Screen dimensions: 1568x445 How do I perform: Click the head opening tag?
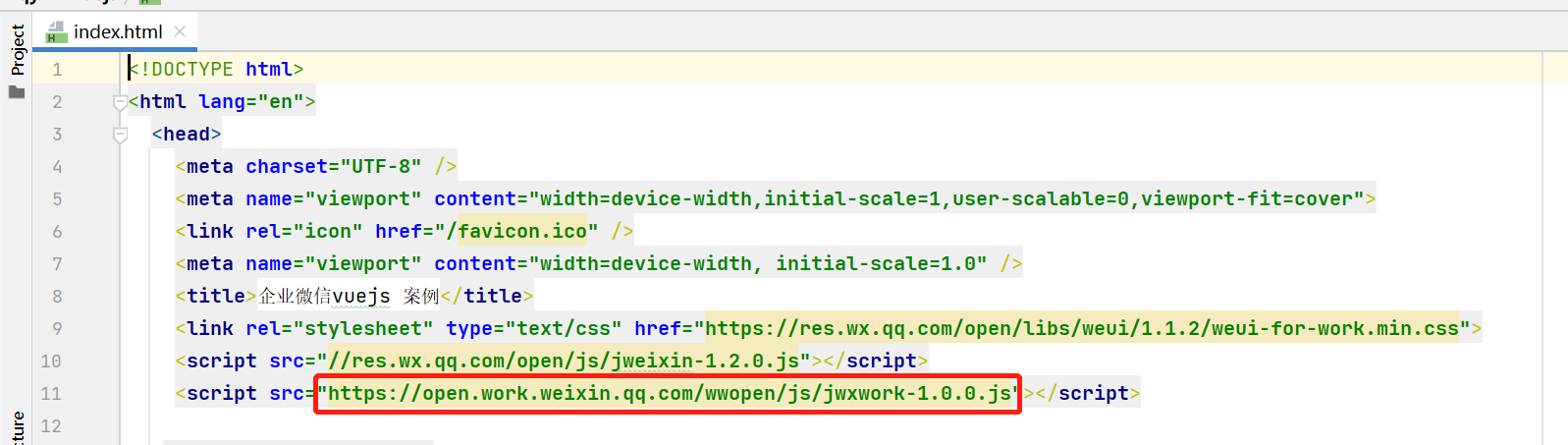click(x=187, y=135)
